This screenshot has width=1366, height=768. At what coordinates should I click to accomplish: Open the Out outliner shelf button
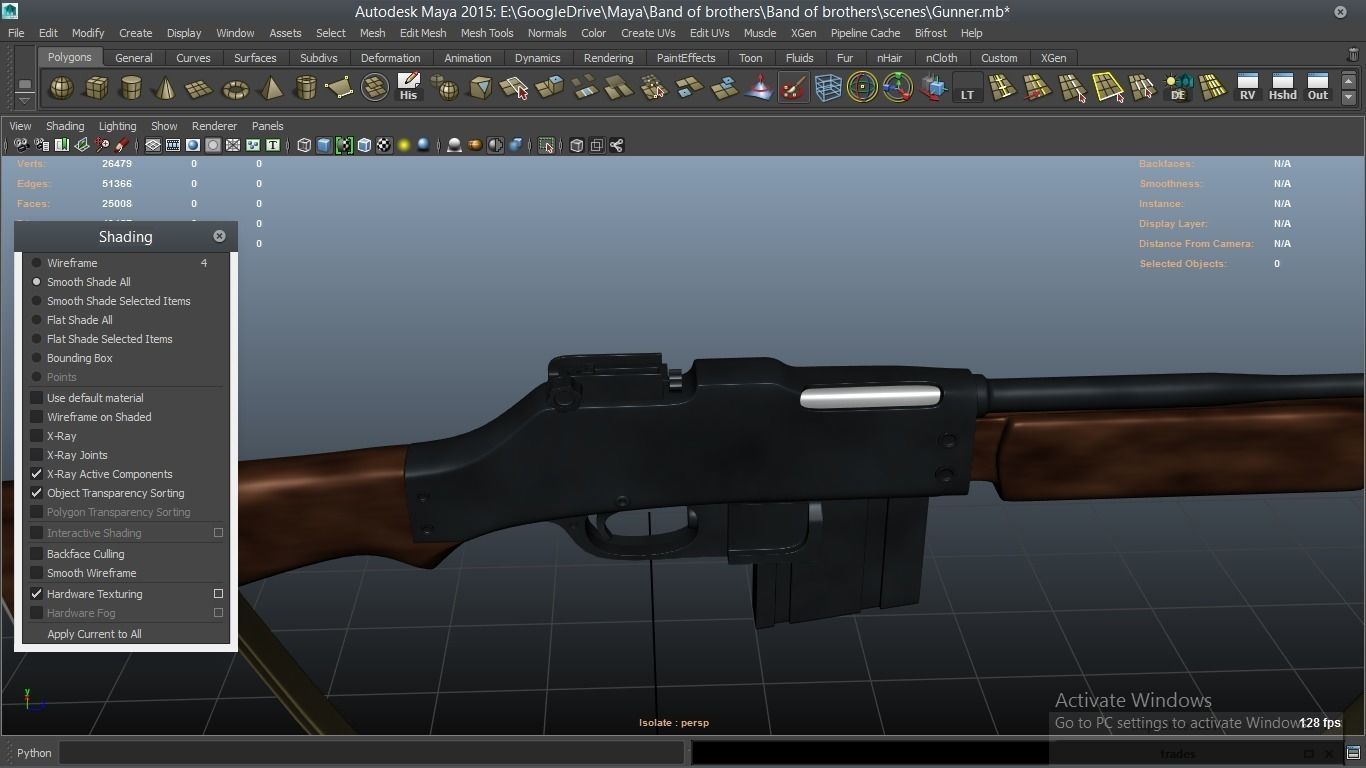[x=1318, y=88]
